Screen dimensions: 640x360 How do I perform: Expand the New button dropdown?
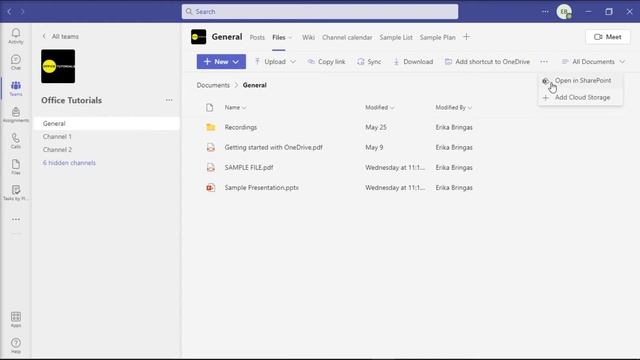[x=236, y=62]
